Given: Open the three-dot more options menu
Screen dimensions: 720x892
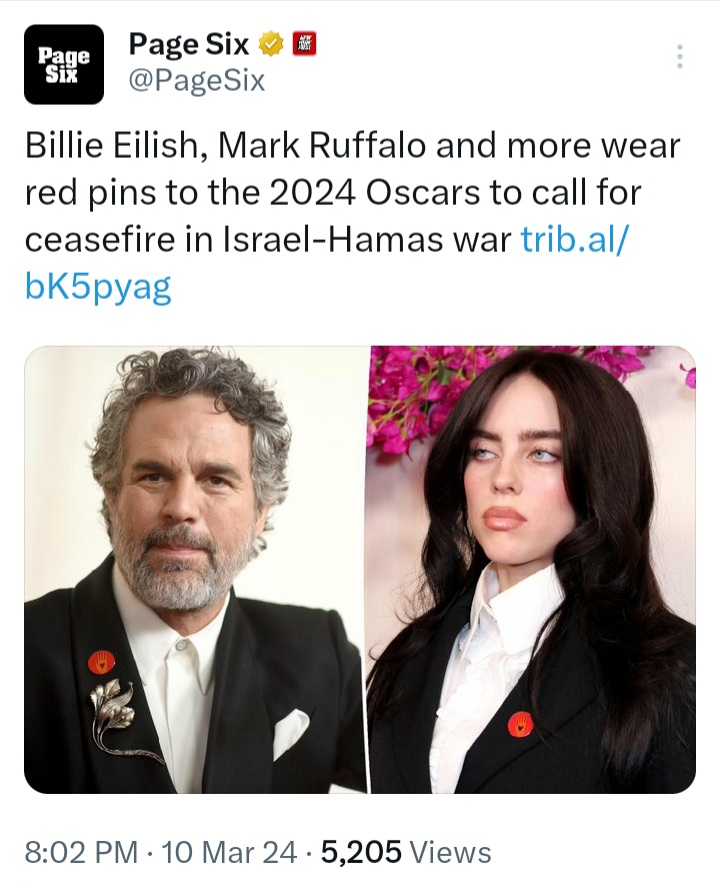Looking at the screenshot, I should point(679,56).
